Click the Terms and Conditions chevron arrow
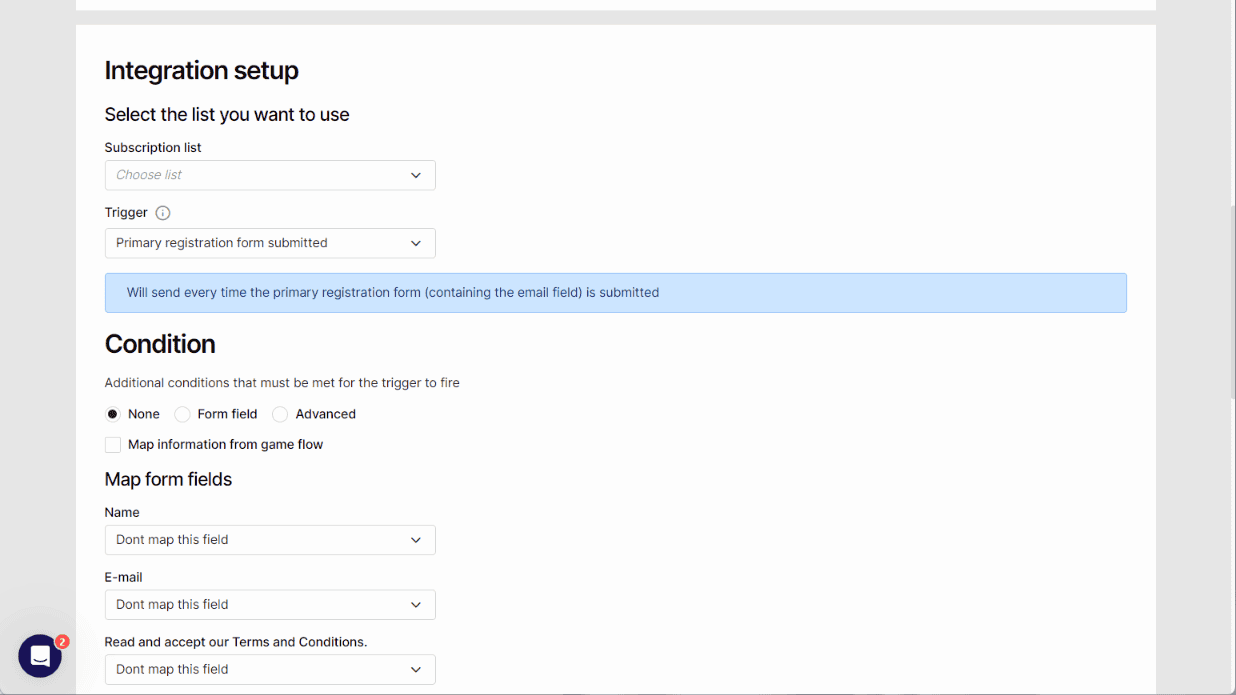Screen dimensions: 1236x695 (416, 670)
